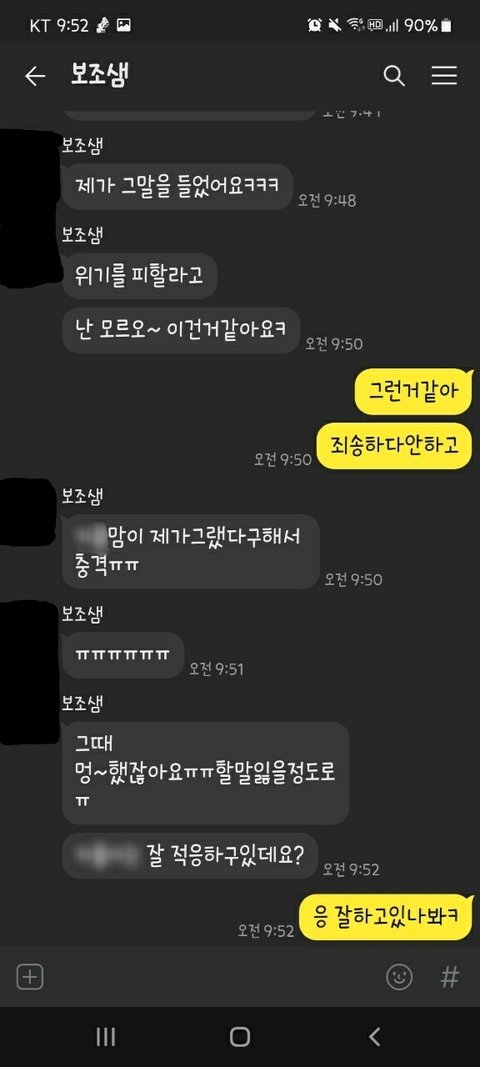Tap the hashtag search icon
This screenshot has height=1067, width=480.
pyautogui.click(x=449, y=978)
